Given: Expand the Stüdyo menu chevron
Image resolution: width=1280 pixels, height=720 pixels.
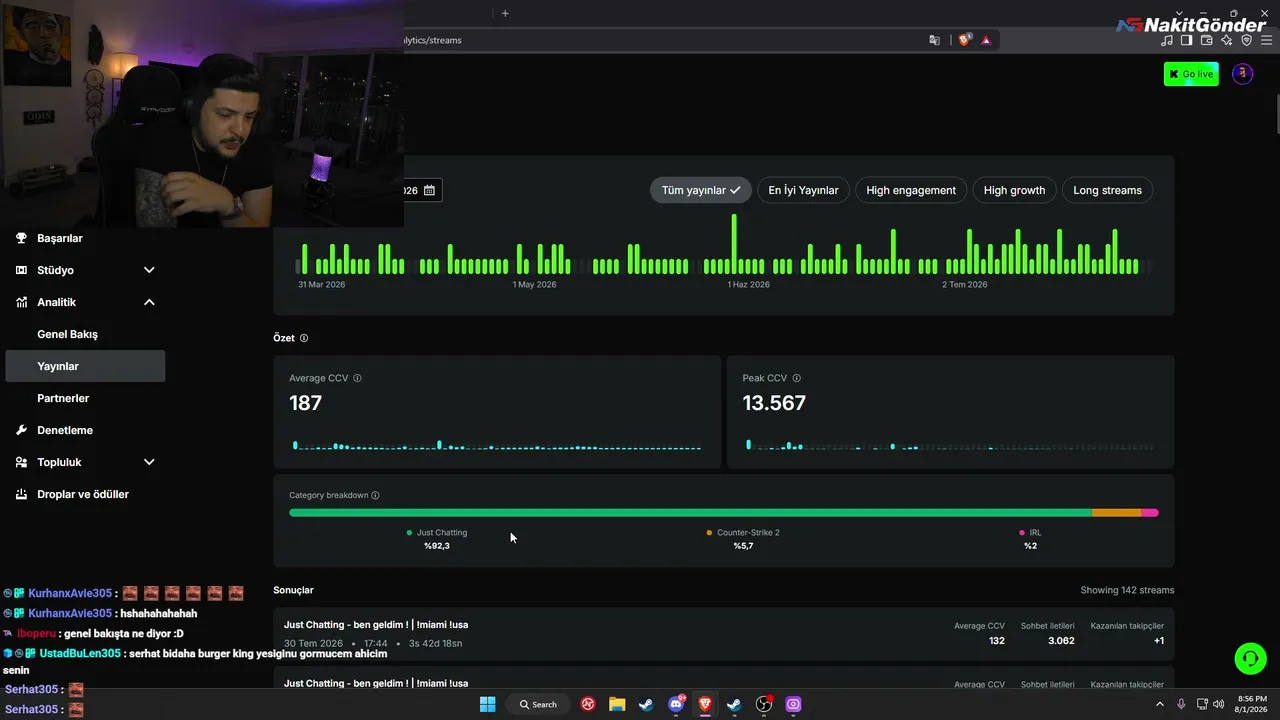Looking at the screenshot, I should coord(149,270).
